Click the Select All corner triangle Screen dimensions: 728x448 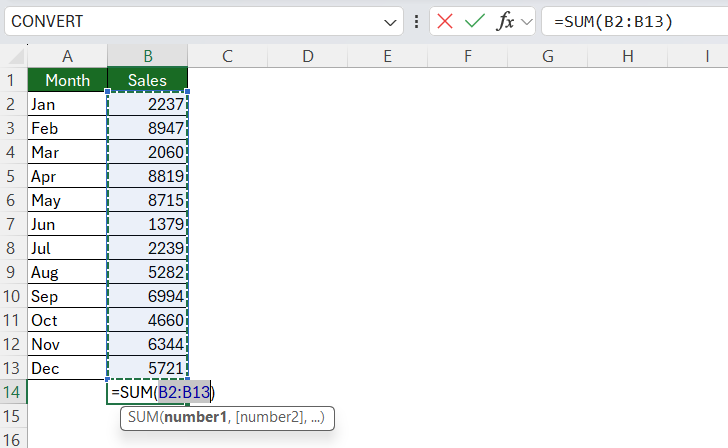pos(14,56)
